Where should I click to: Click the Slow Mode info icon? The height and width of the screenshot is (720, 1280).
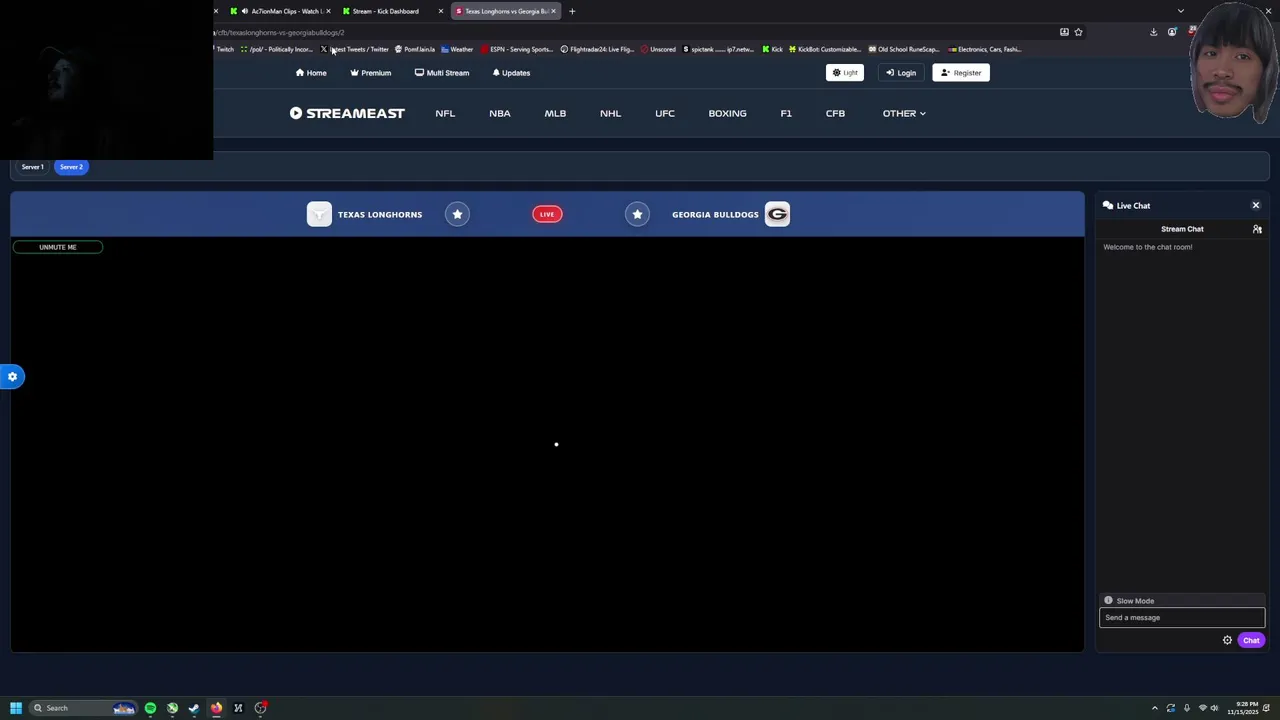click(x=1108, y=601)
